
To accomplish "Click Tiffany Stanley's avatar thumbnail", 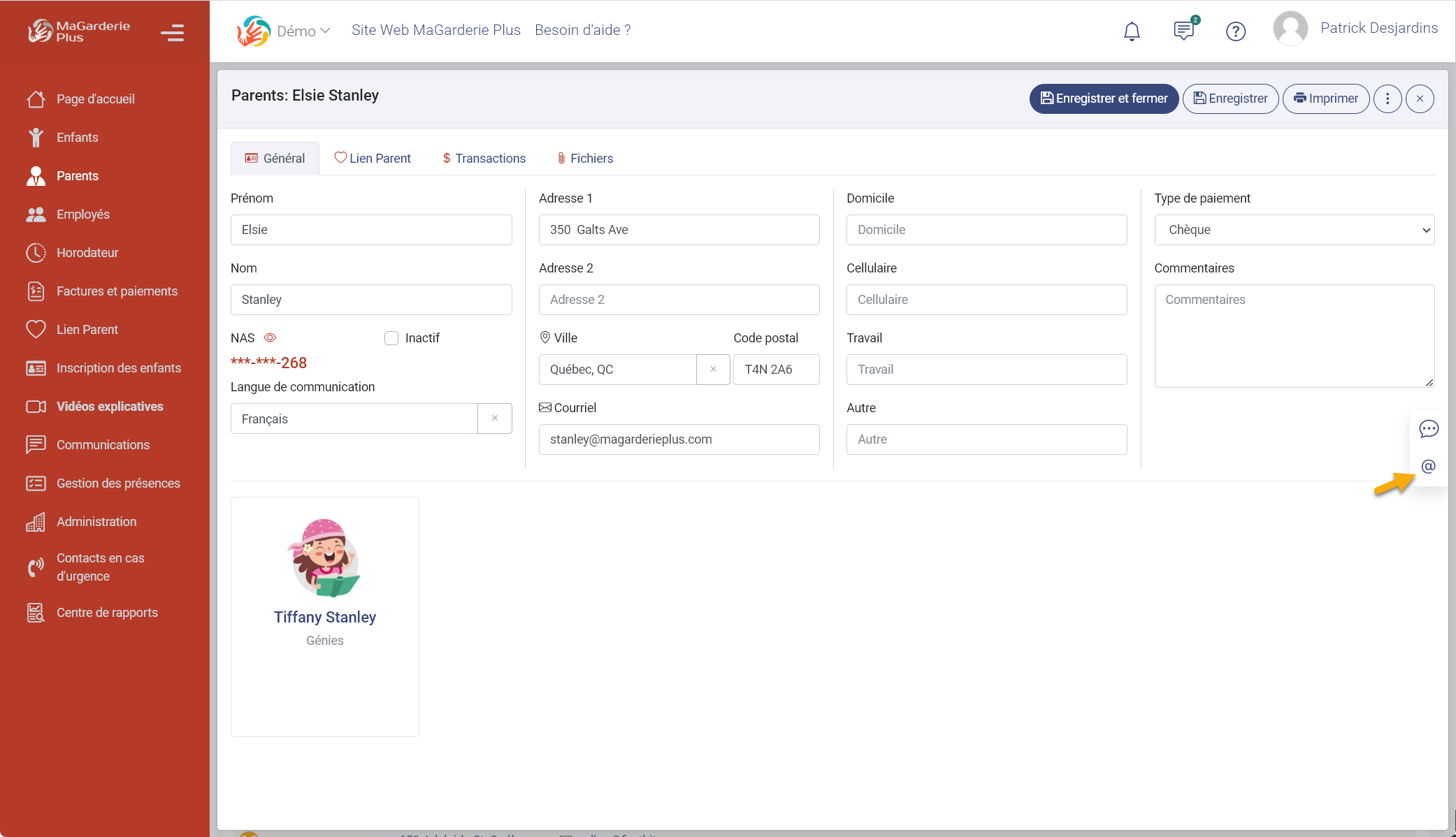I will click(324, 557).
